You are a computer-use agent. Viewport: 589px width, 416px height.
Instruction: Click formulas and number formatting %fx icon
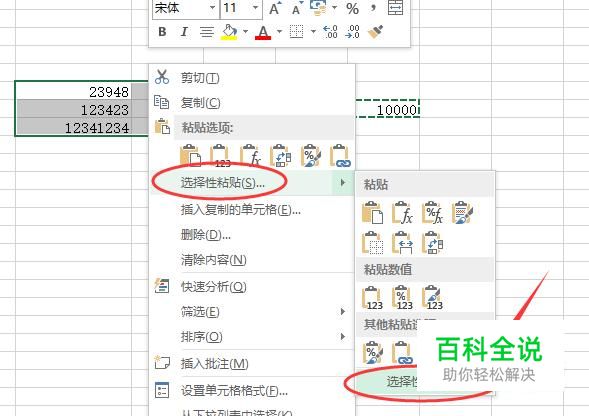432,213
